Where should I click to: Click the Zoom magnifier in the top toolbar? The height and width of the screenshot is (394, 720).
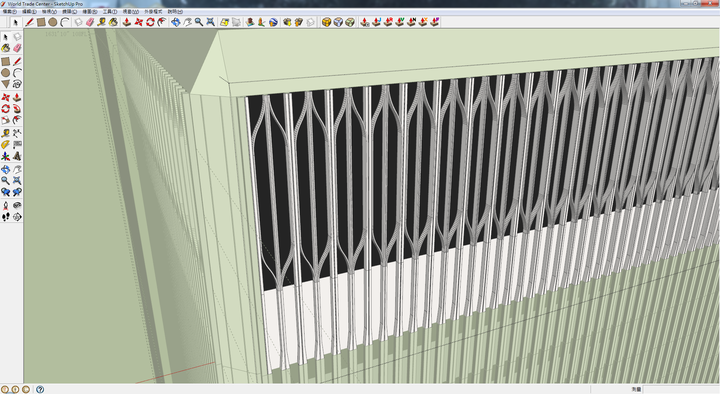pos(199,22)
